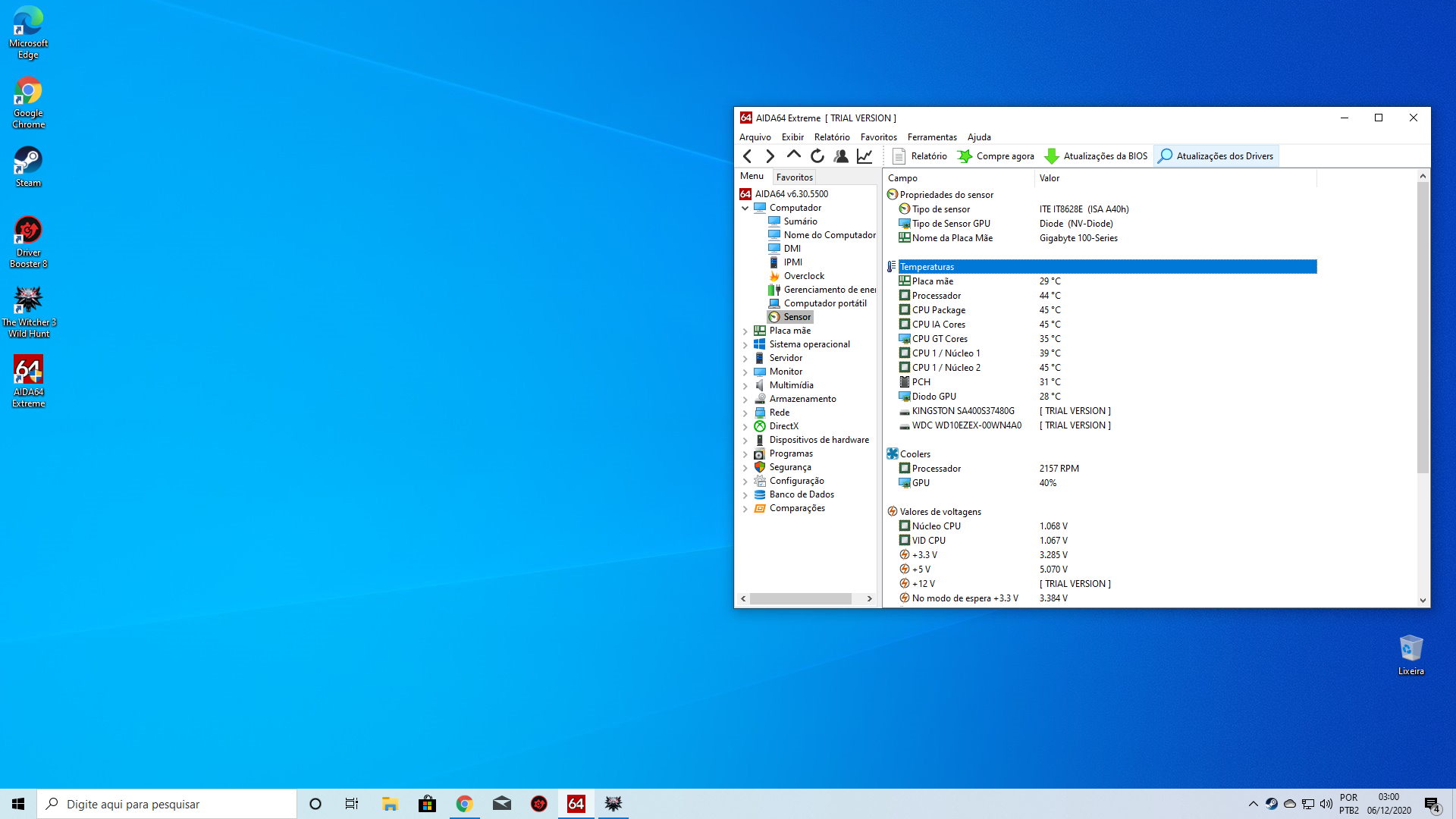This screenshot has height=819, width=1456.
Task: Select Dispositivos de hardware tree item
Action: [x=819, y=440]
